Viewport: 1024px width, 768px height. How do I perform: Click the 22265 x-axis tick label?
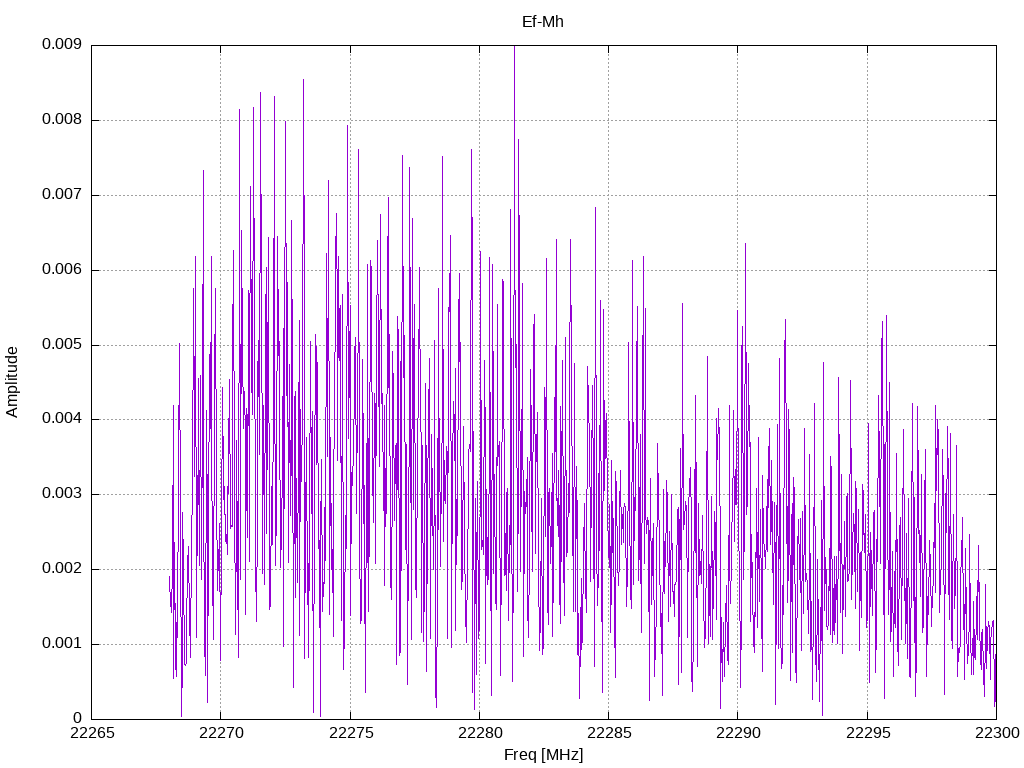(91, 733)
